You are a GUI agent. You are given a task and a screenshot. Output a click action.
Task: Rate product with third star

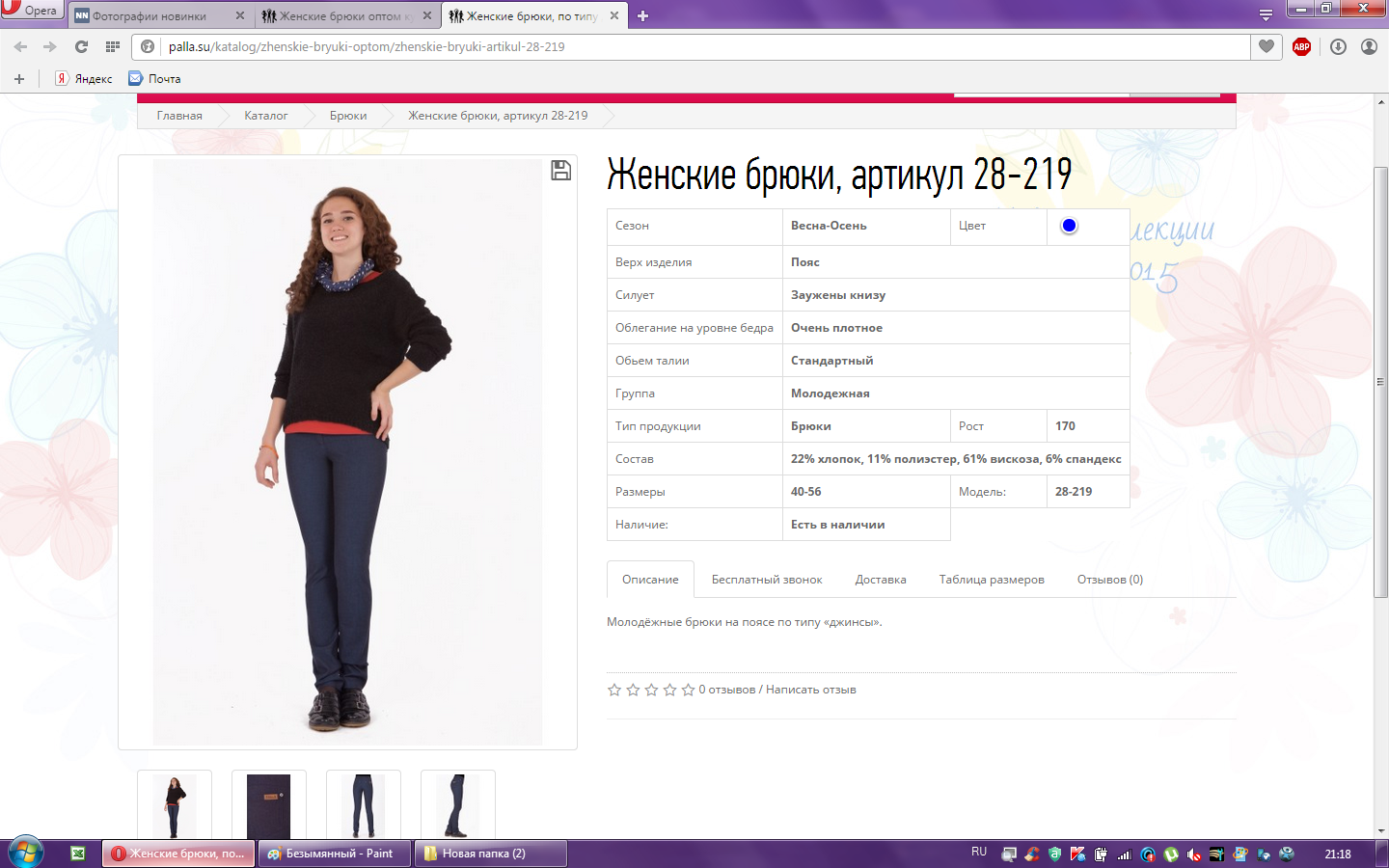click(651, 690)
